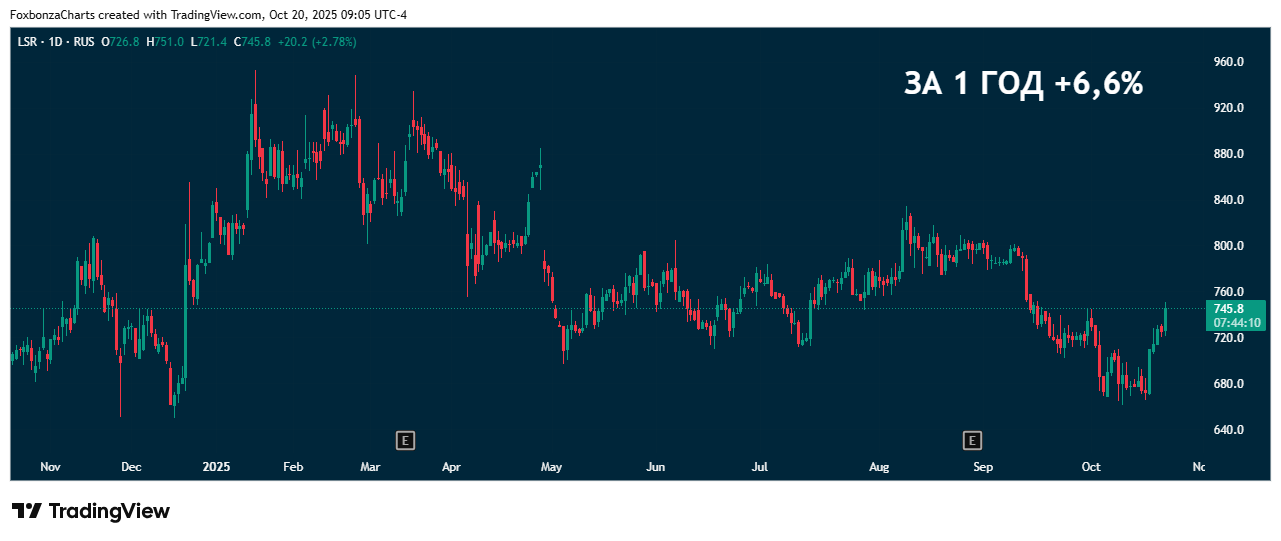Select the 2025 label on the time axis

coord(216,467)
